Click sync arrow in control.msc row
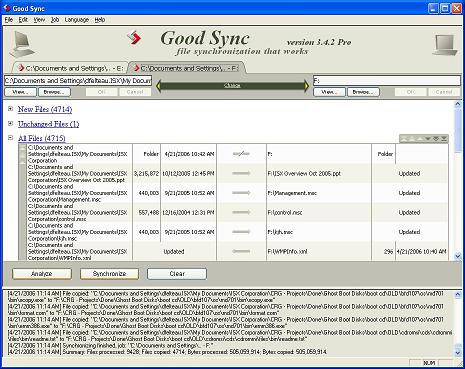Viewport: 465px width, 369px height. [241, 212]
